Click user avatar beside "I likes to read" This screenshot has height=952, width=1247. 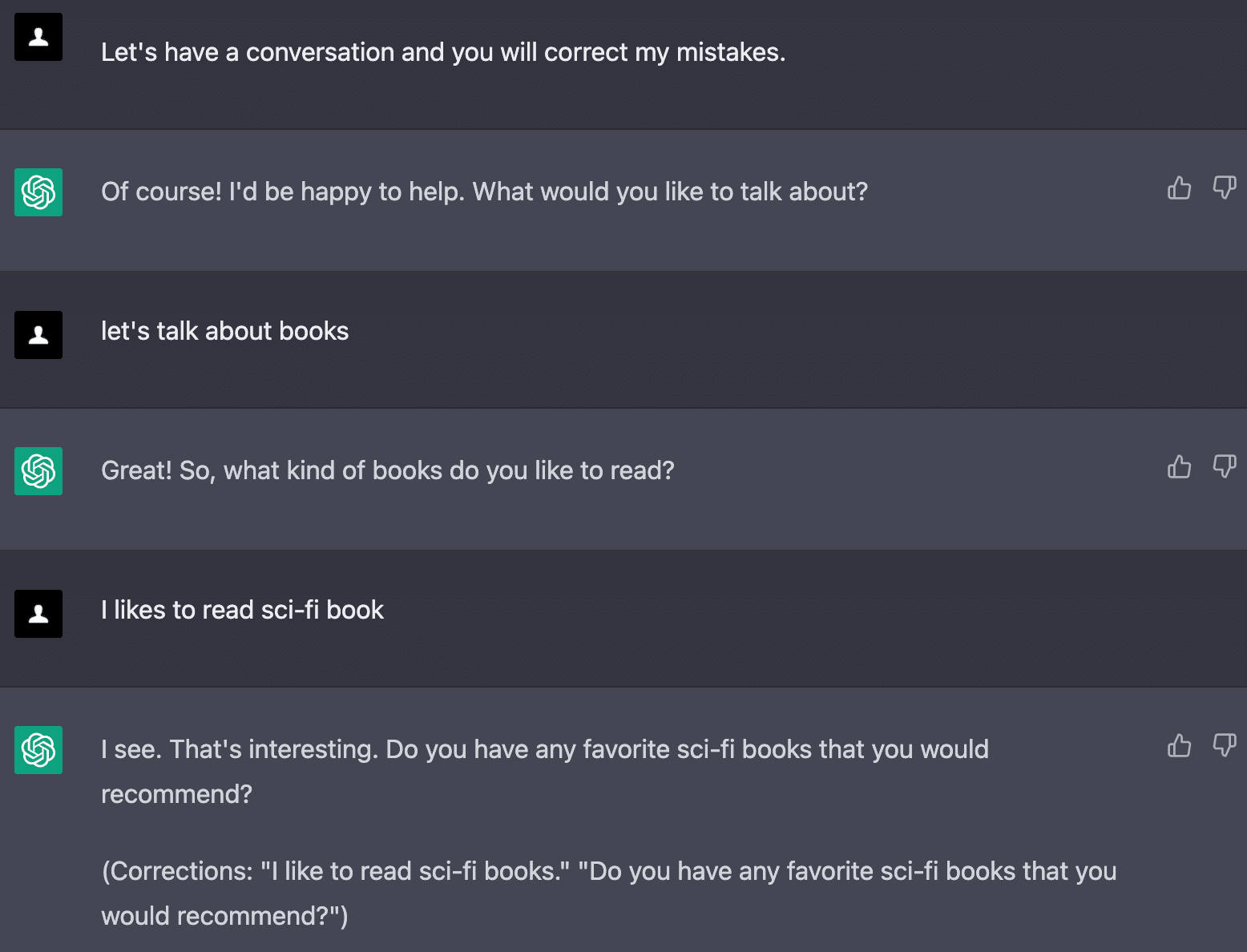tap(38, 614)
